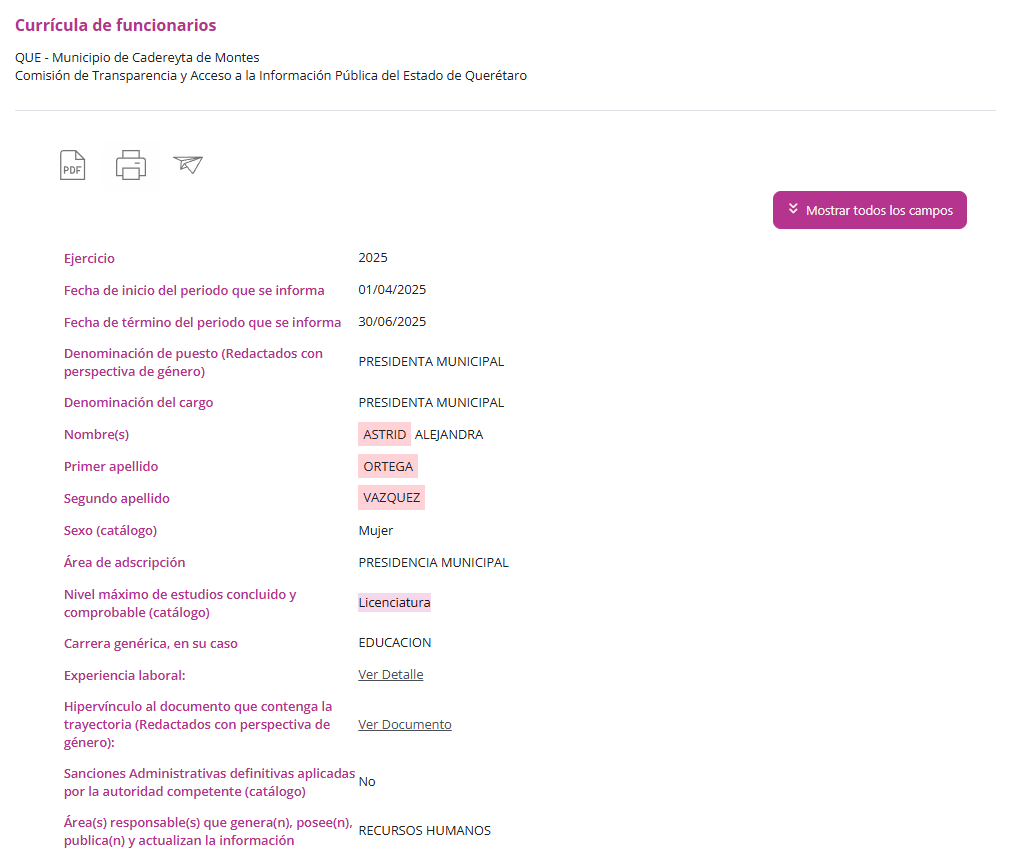Viewport: 1022px width, 858px height.
Task: Select the highlighted name ASTRID
Action: (x=384, y=435)
